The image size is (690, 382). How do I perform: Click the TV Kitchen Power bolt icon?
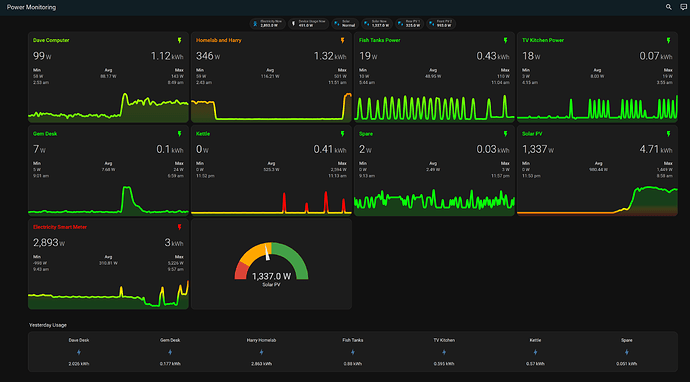coord(668,40)
